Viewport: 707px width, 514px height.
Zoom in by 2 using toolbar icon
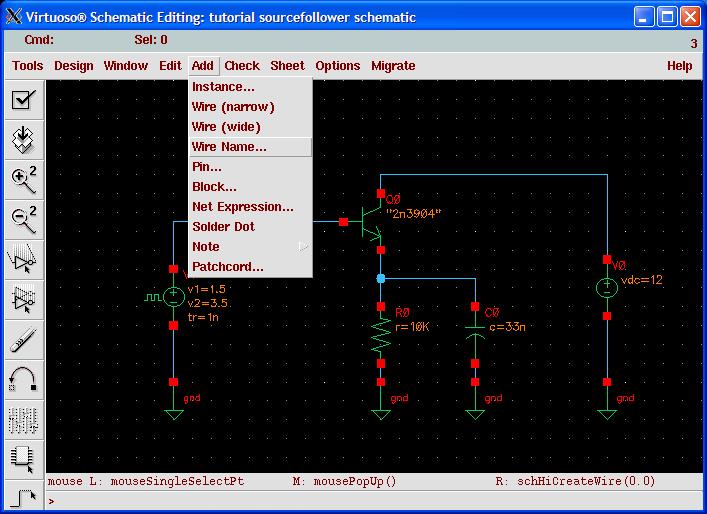pyautogui.click(x=24, y=180)
